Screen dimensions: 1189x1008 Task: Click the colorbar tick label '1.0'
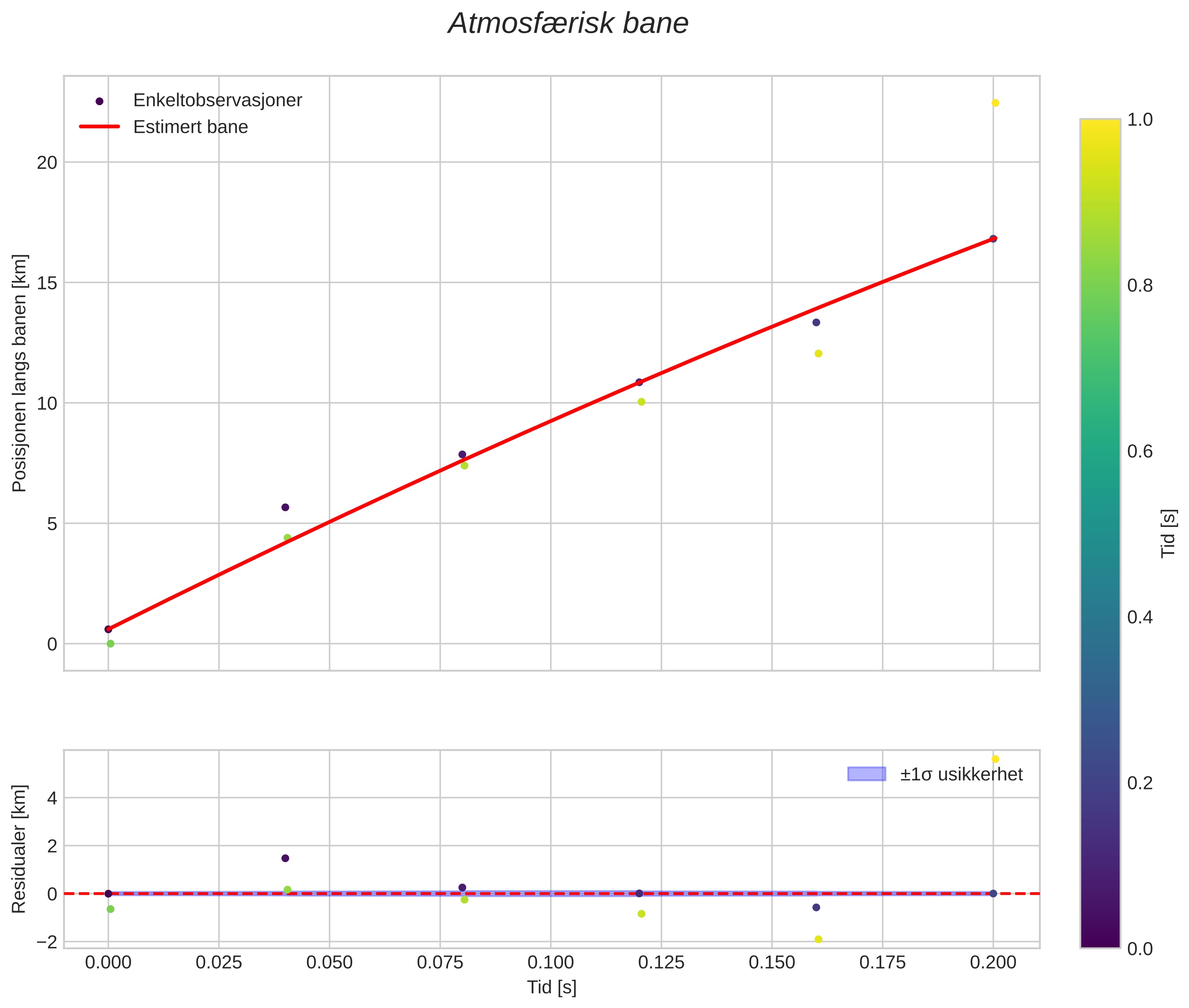[x=1140, y=119]
